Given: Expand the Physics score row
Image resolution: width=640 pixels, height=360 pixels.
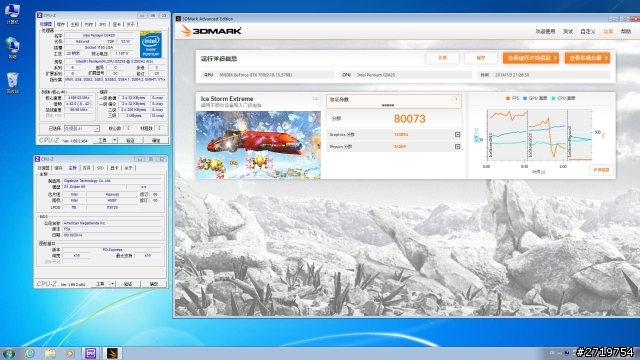Looking at the screenshot, I should coord(457,147).
